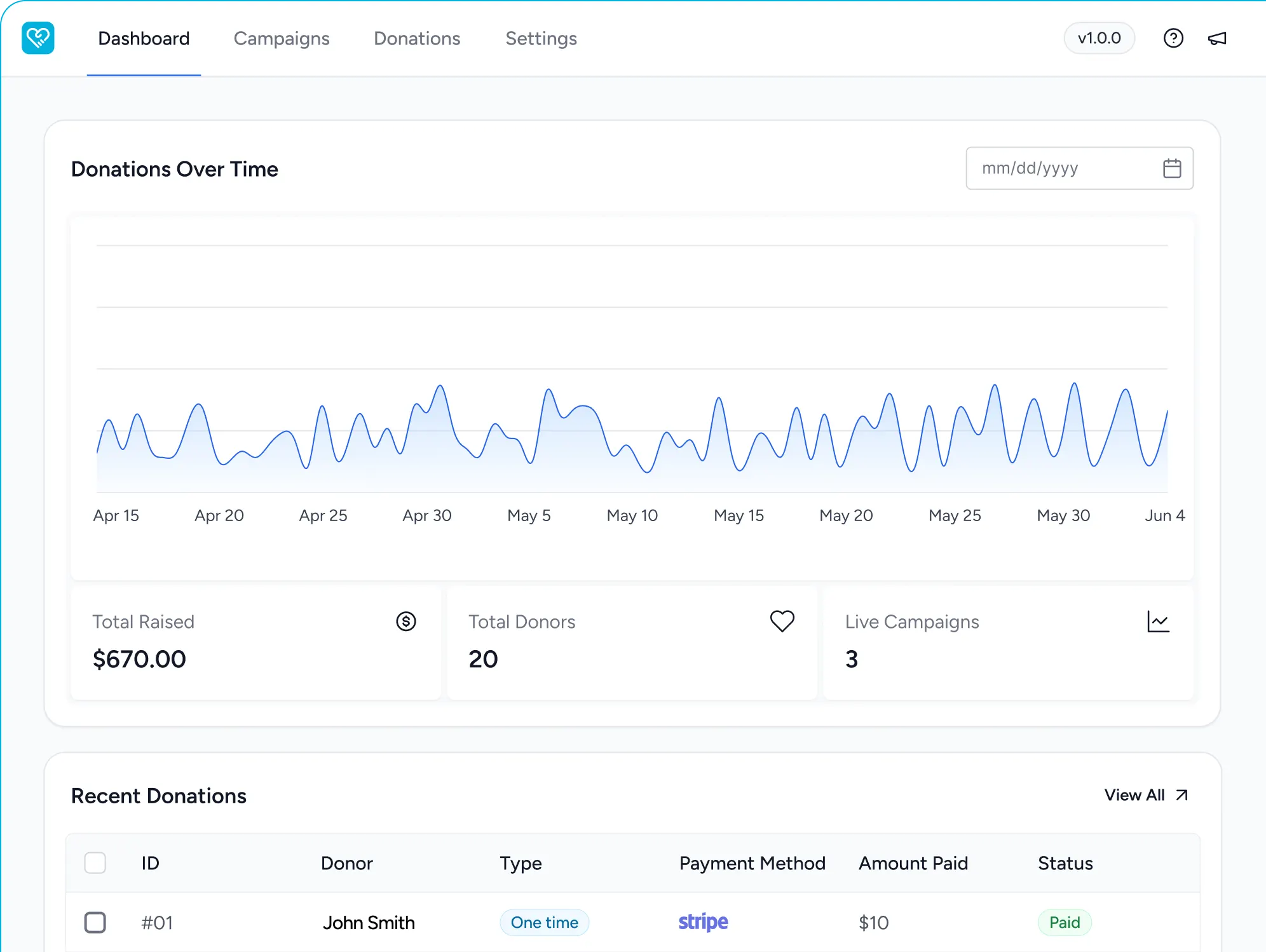The width and height of the screenshot is (1266, 952).
Task: Click the heart logo icon
Action: [38, 38]
